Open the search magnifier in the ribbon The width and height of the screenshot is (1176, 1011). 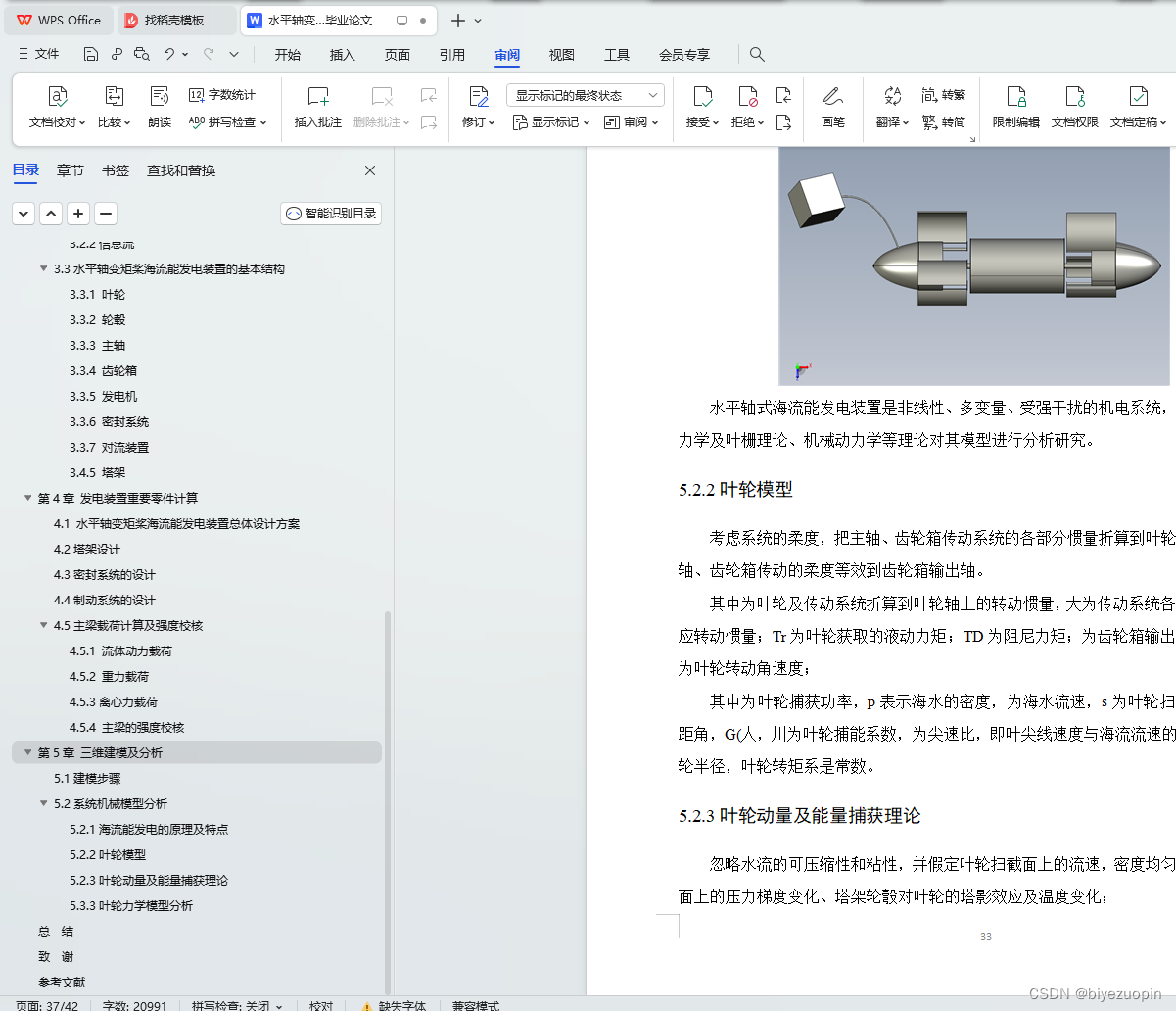(757, 54)
